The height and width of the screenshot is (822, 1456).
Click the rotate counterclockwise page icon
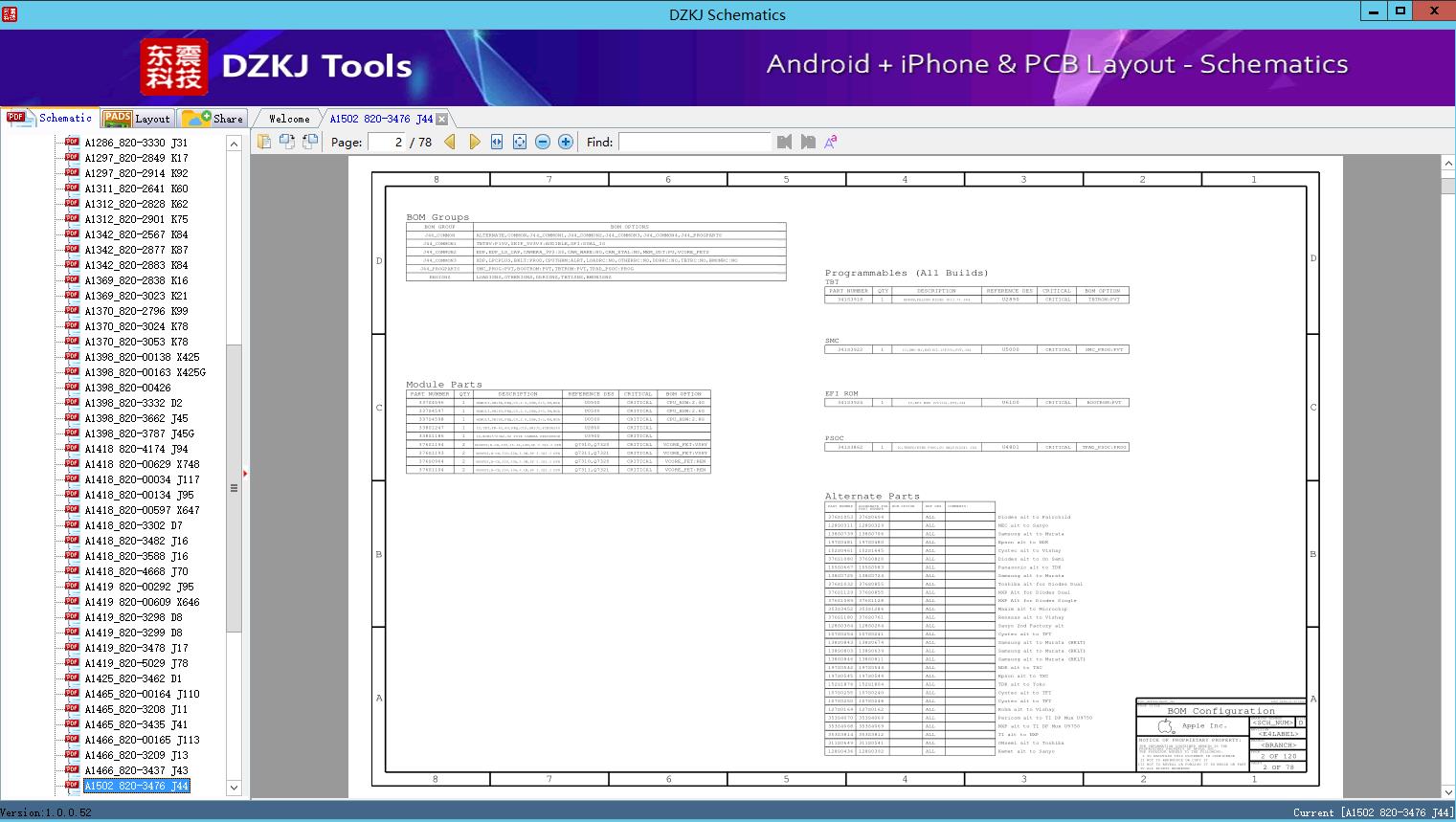(286, 142)
